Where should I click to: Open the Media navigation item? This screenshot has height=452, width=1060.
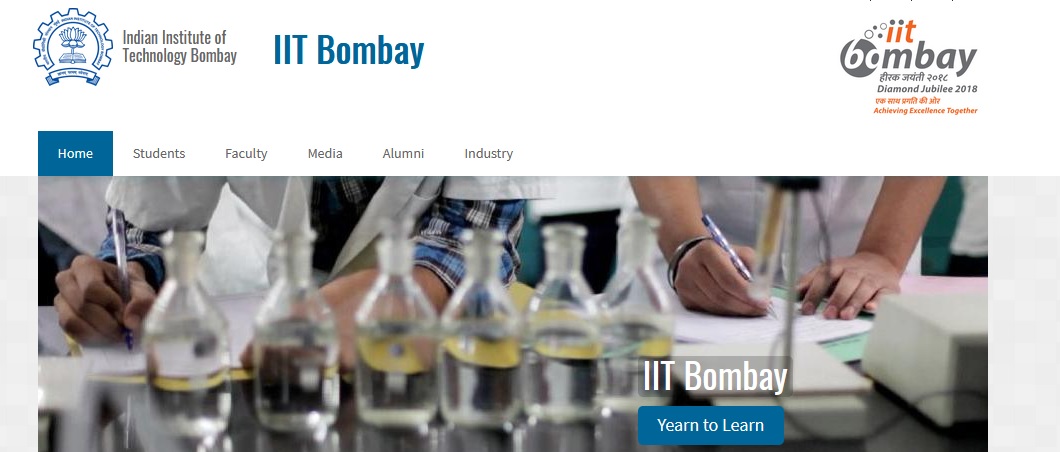click(325, 153)
